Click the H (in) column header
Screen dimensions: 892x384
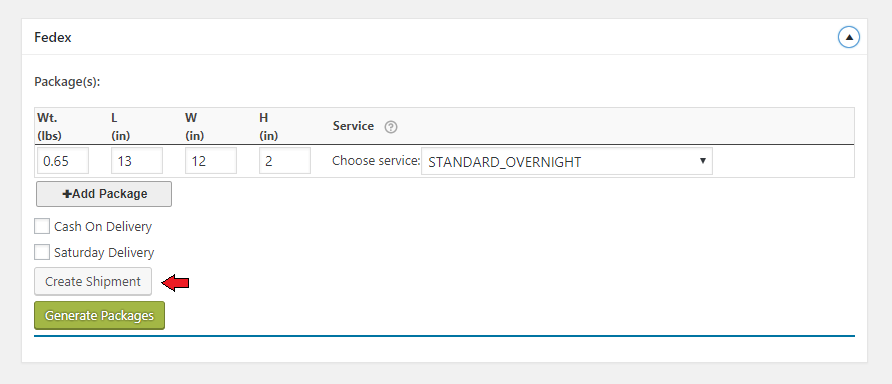click(x=269, y=127)
